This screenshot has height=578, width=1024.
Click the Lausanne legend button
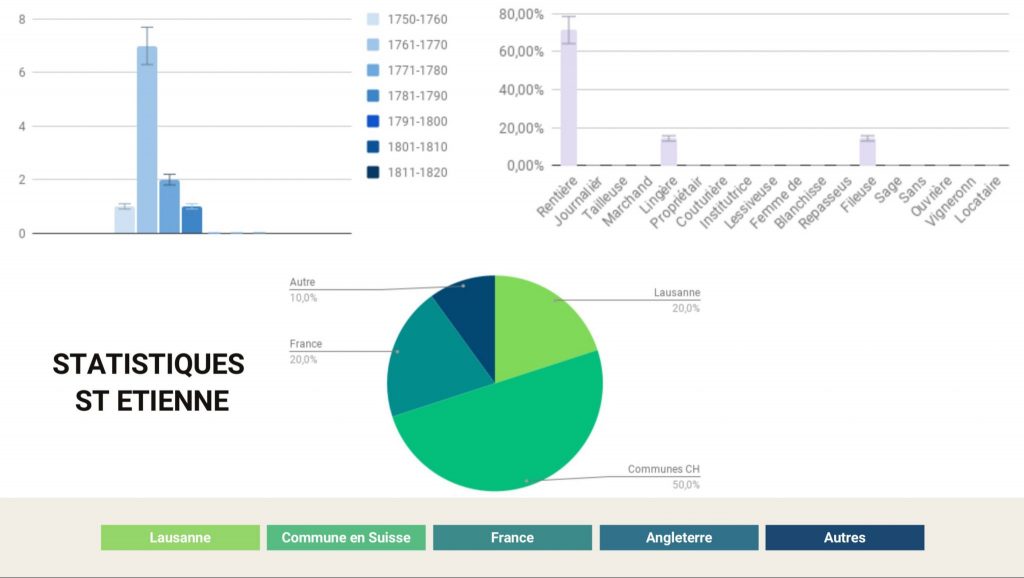tap(180, 538)
